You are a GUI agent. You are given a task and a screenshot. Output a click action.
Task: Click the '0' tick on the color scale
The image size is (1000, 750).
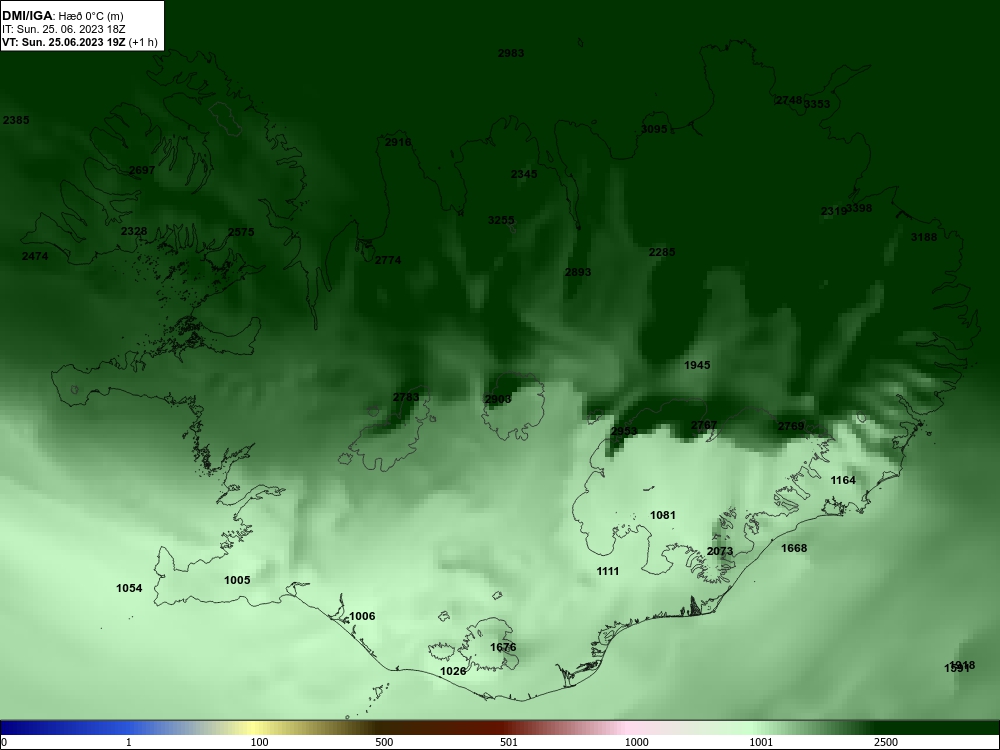[x=4, y=742]
